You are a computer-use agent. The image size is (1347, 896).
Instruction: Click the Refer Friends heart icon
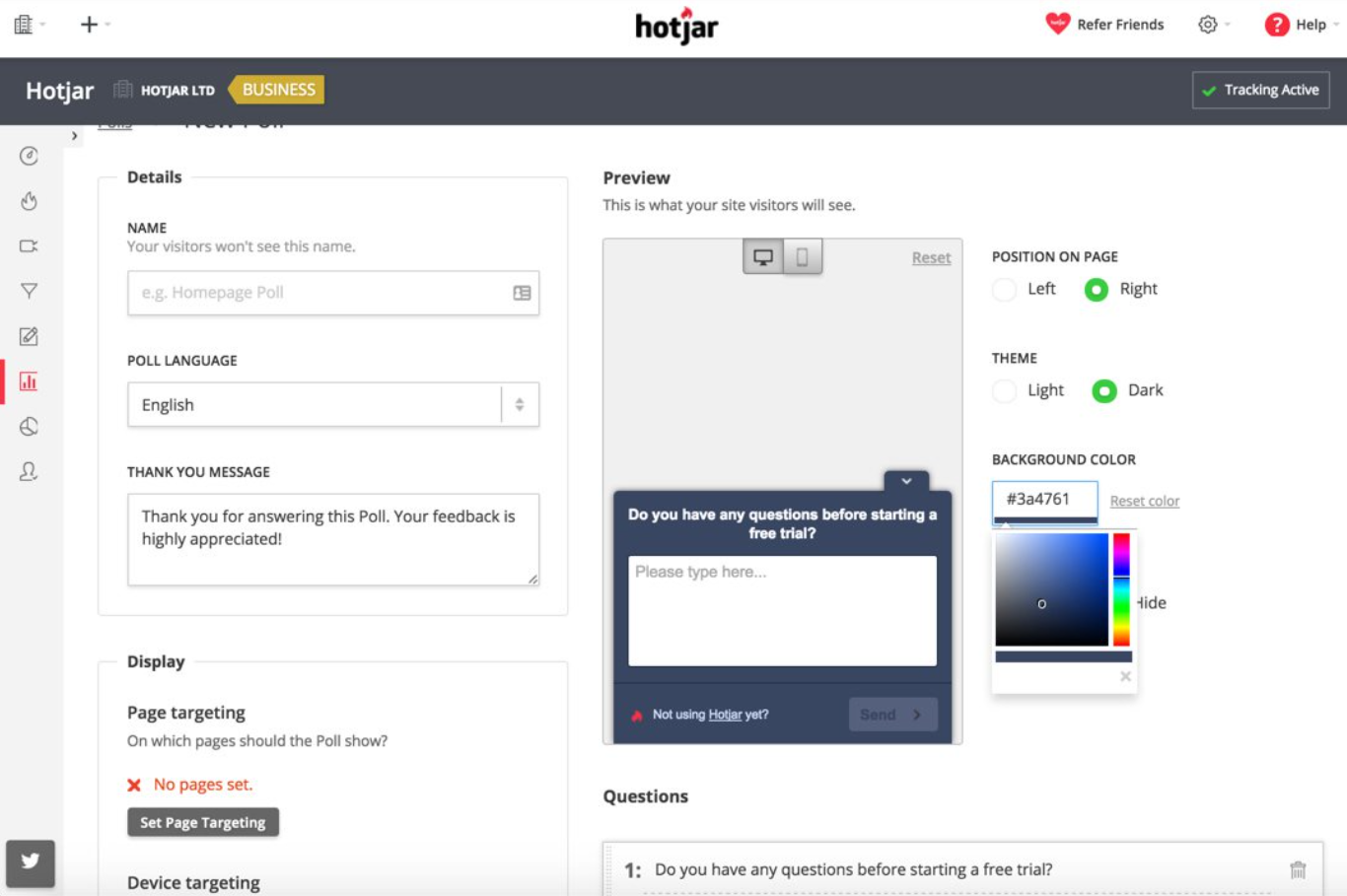[1057, 24]
